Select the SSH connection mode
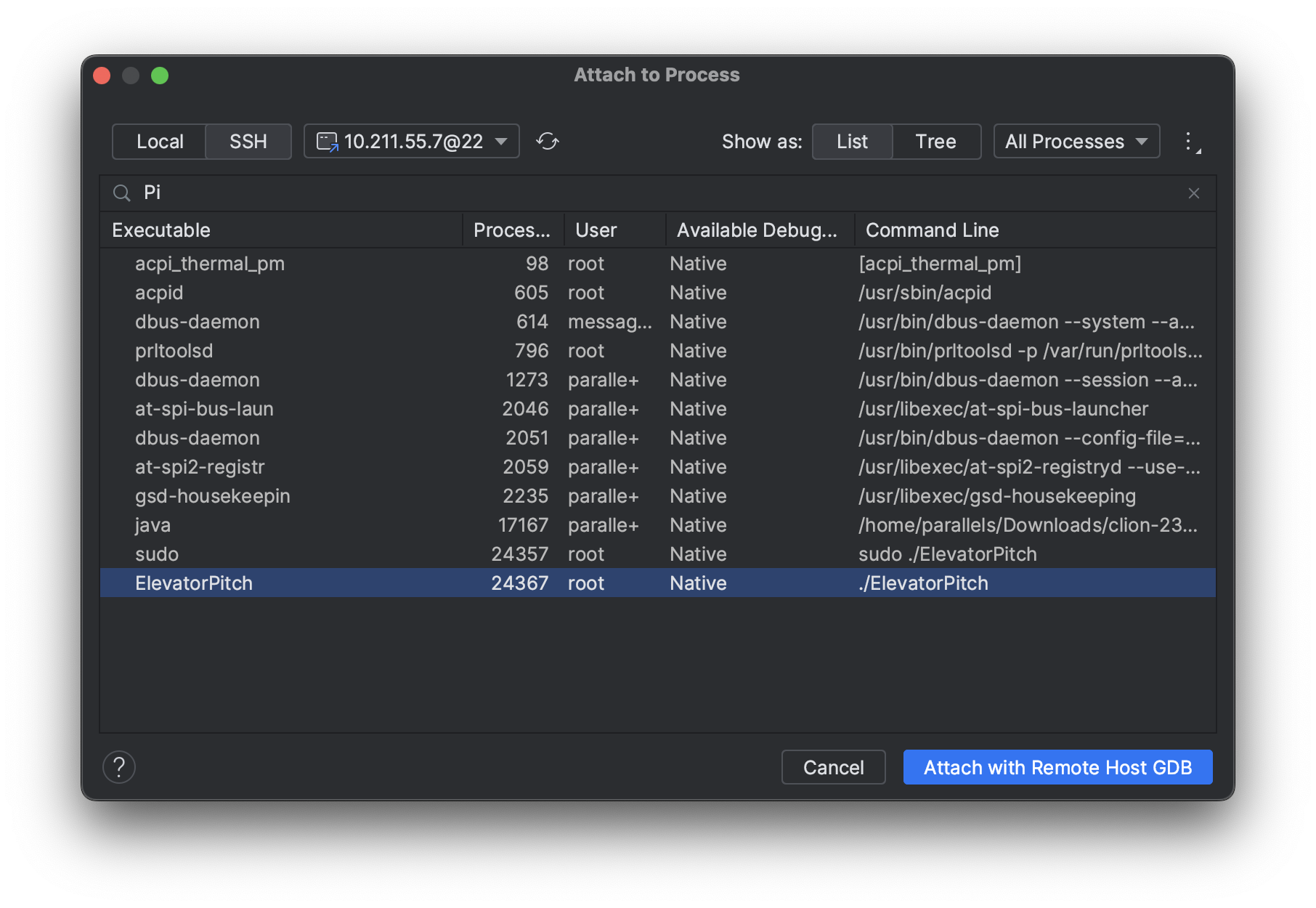The width and height of the screenshot is (1316, 908). pos(248,142)
